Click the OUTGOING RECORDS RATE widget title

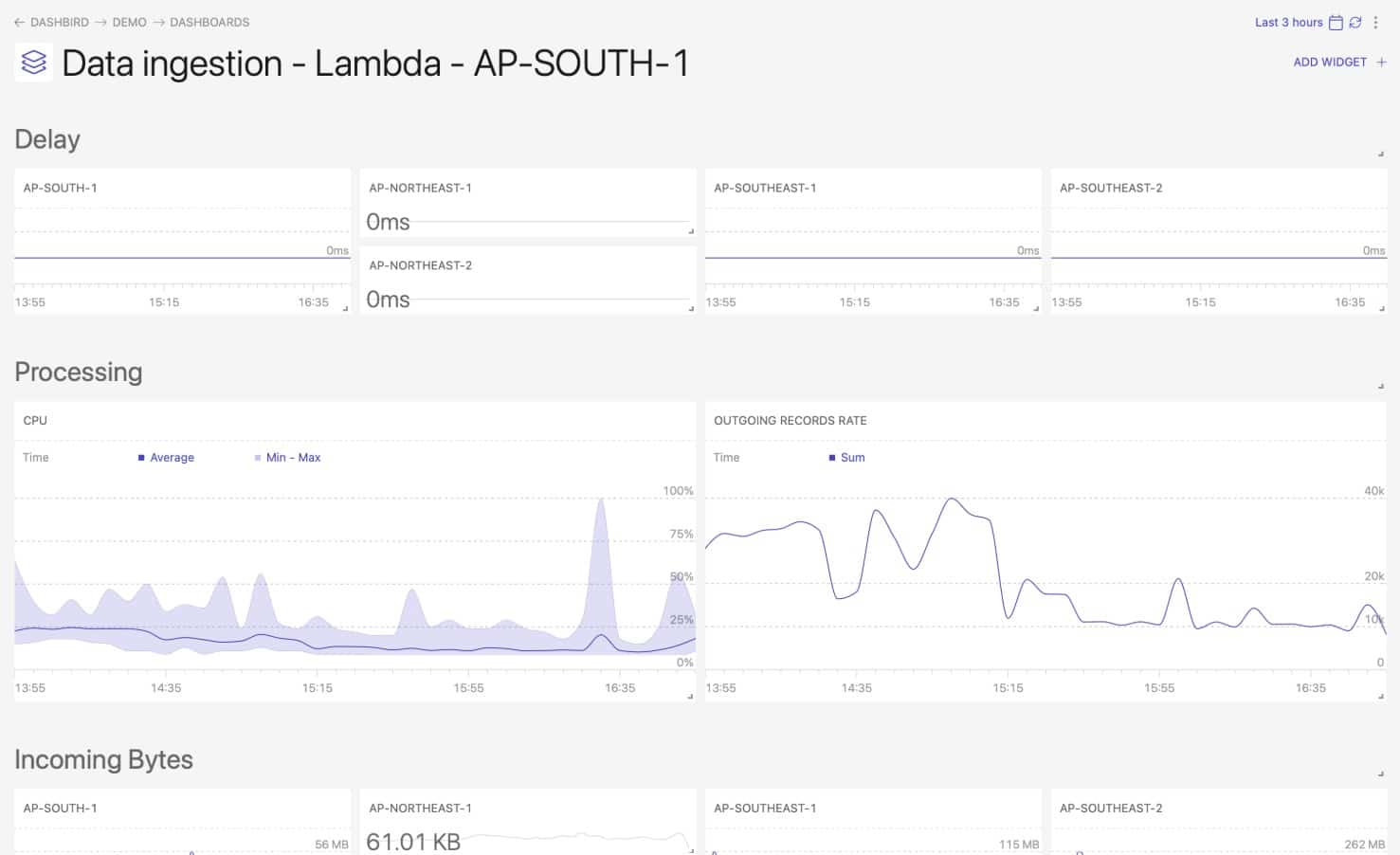(790, 420)
